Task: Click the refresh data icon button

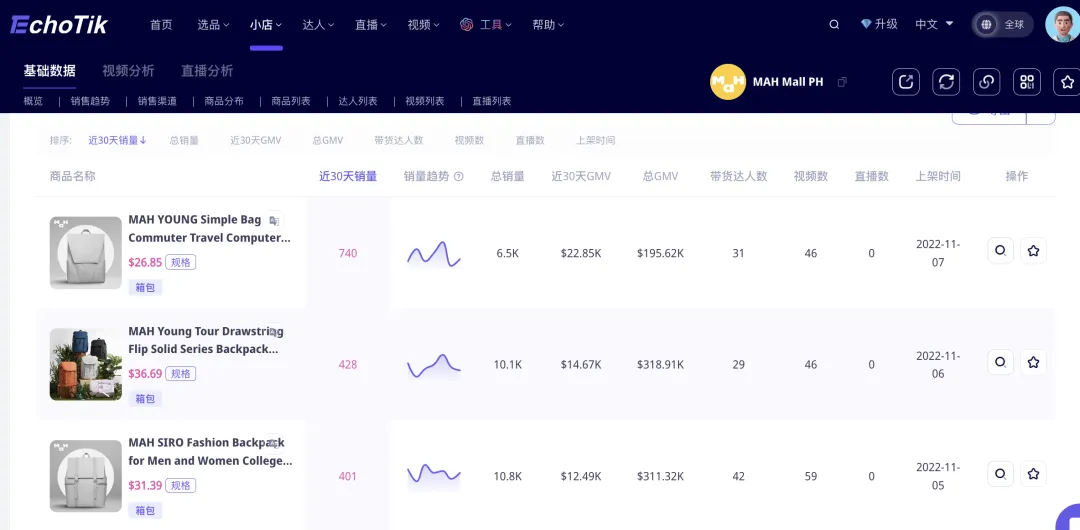Action: click(x=946, y=82)
